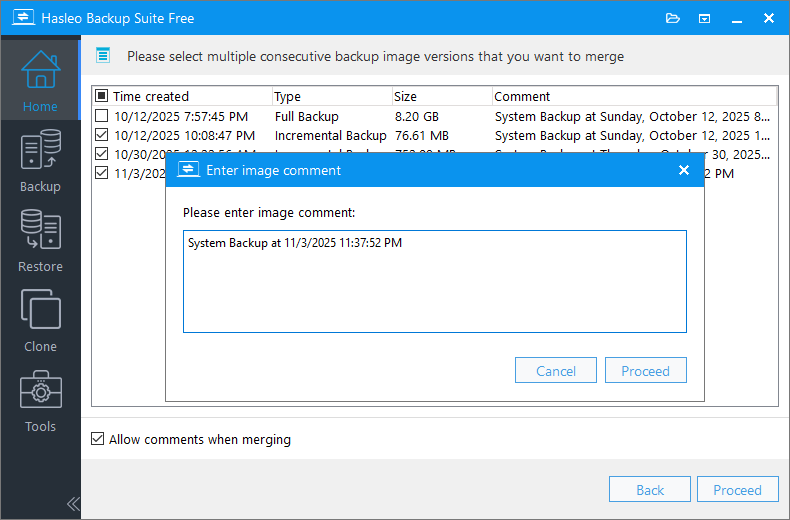790x520 pixels.
Task: Open the title bar dropdown menu icon
Action: tap(704, 18)
